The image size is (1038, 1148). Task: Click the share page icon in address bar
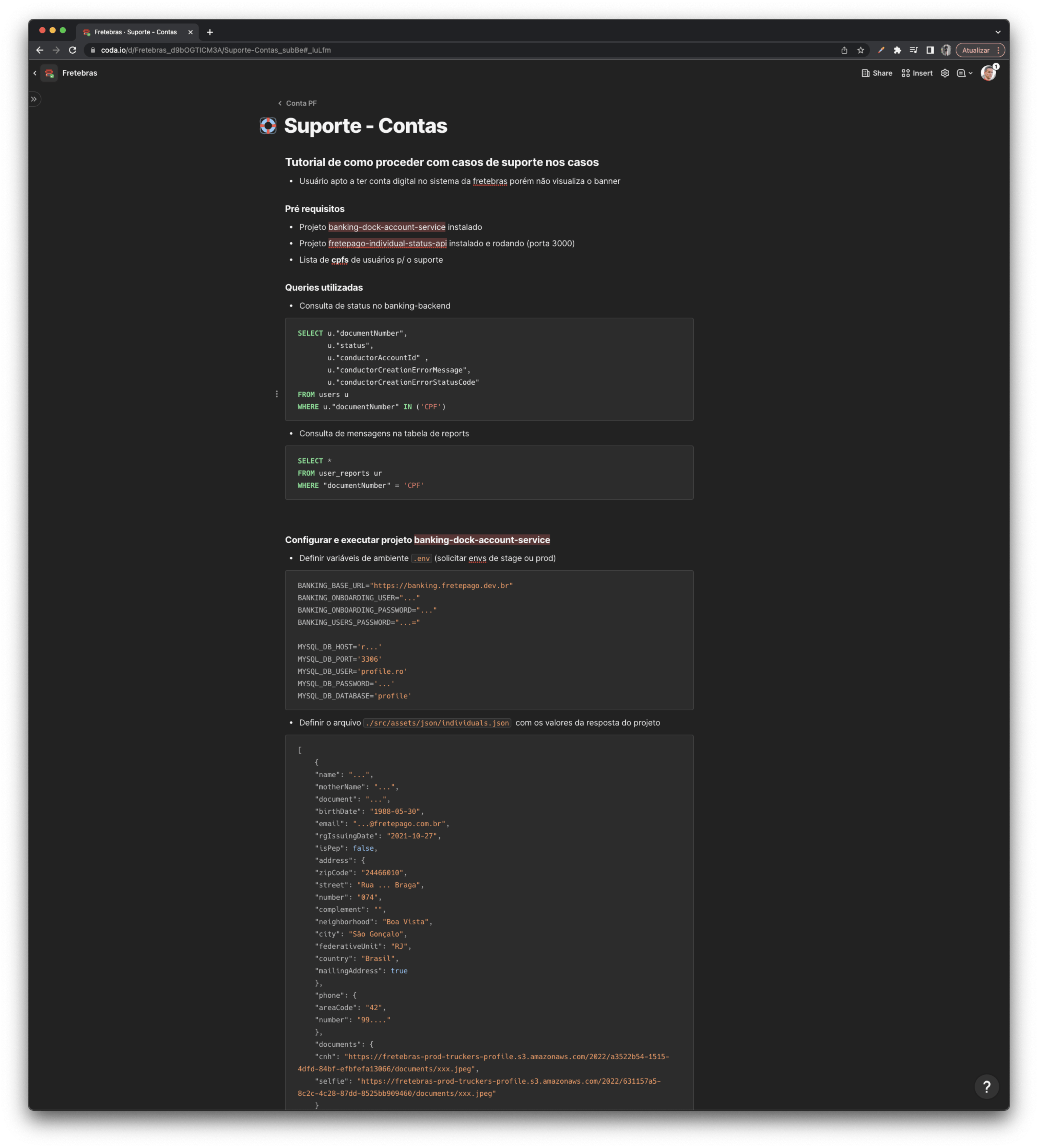click(x=844, y=50)
